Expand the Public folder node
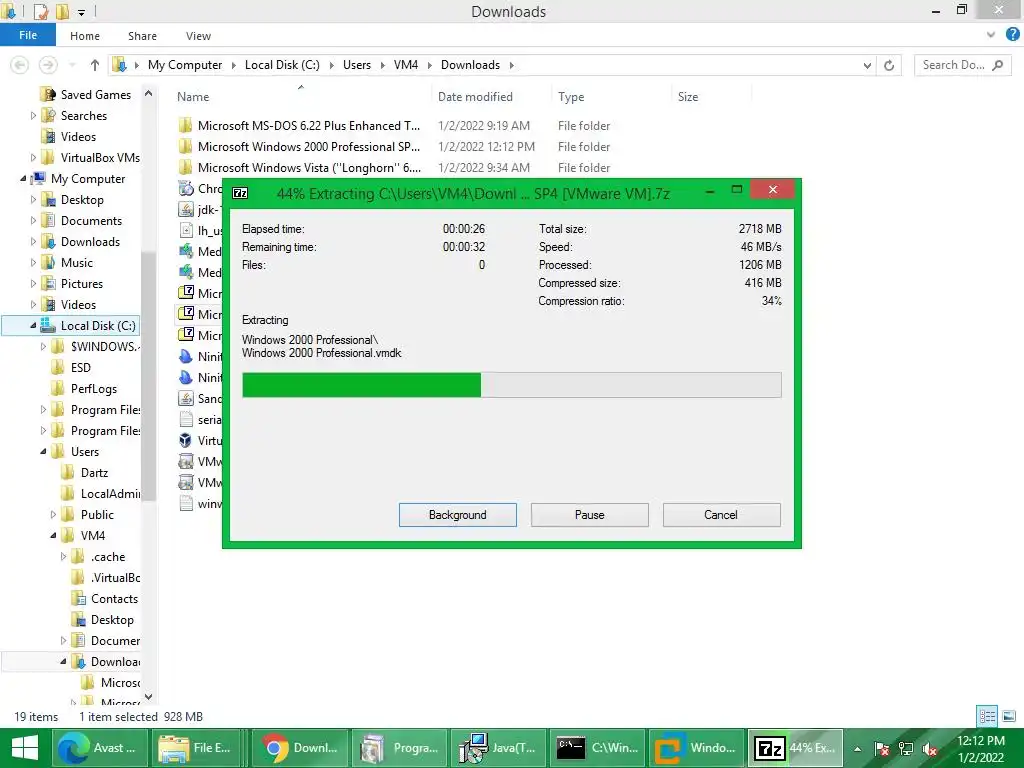Screen dimensions: 1024x768 click(x=54, y=515)
